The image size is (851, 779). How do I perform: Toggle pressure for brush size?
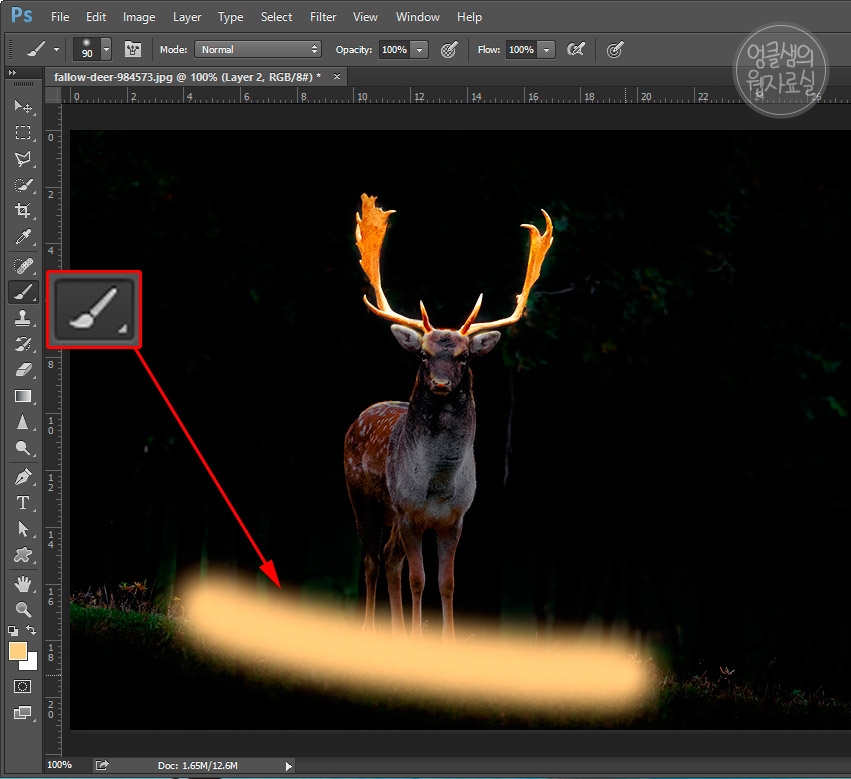615,50
